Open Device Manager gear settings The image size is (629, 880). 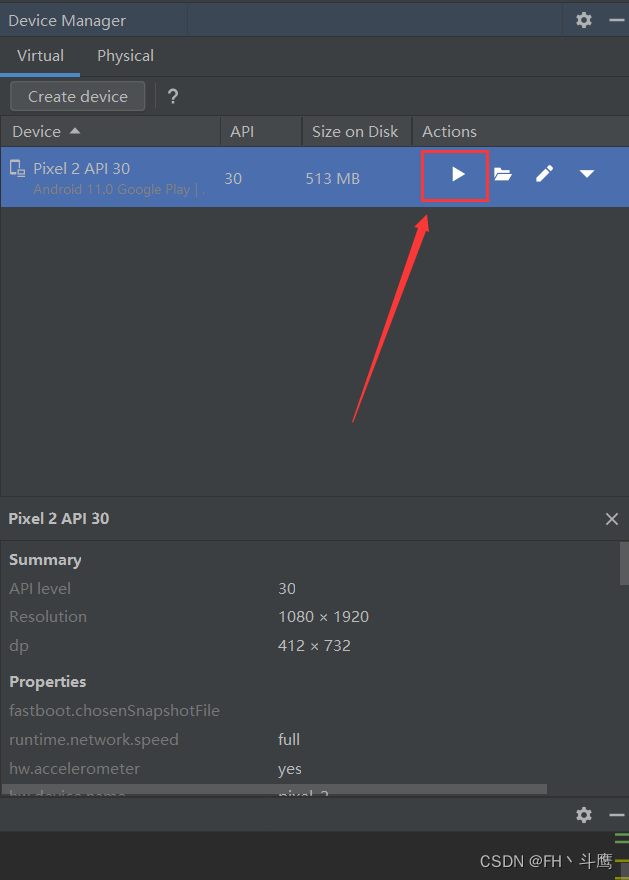[x=584, y=20]
